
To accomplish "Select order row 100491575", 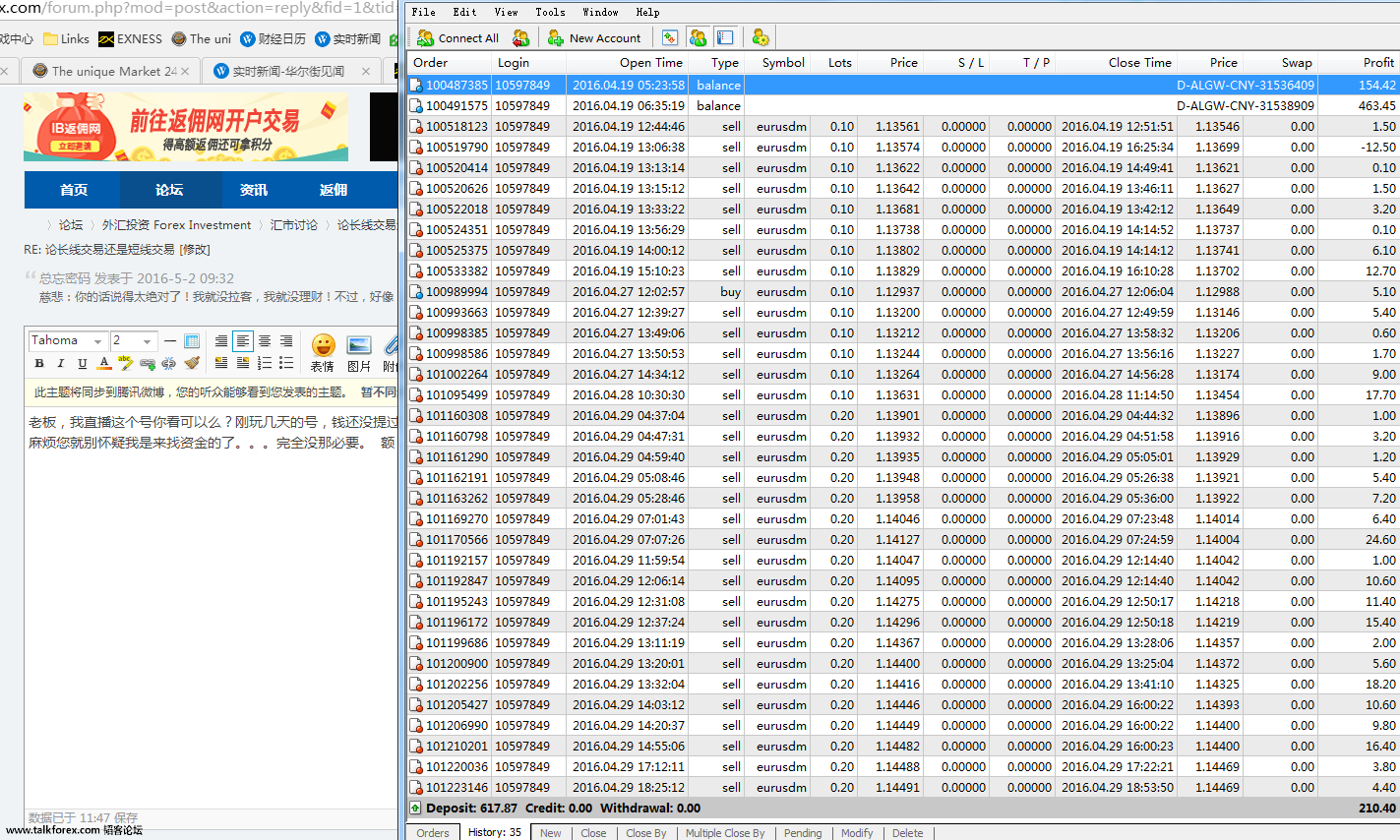I will tap(903, 105).
